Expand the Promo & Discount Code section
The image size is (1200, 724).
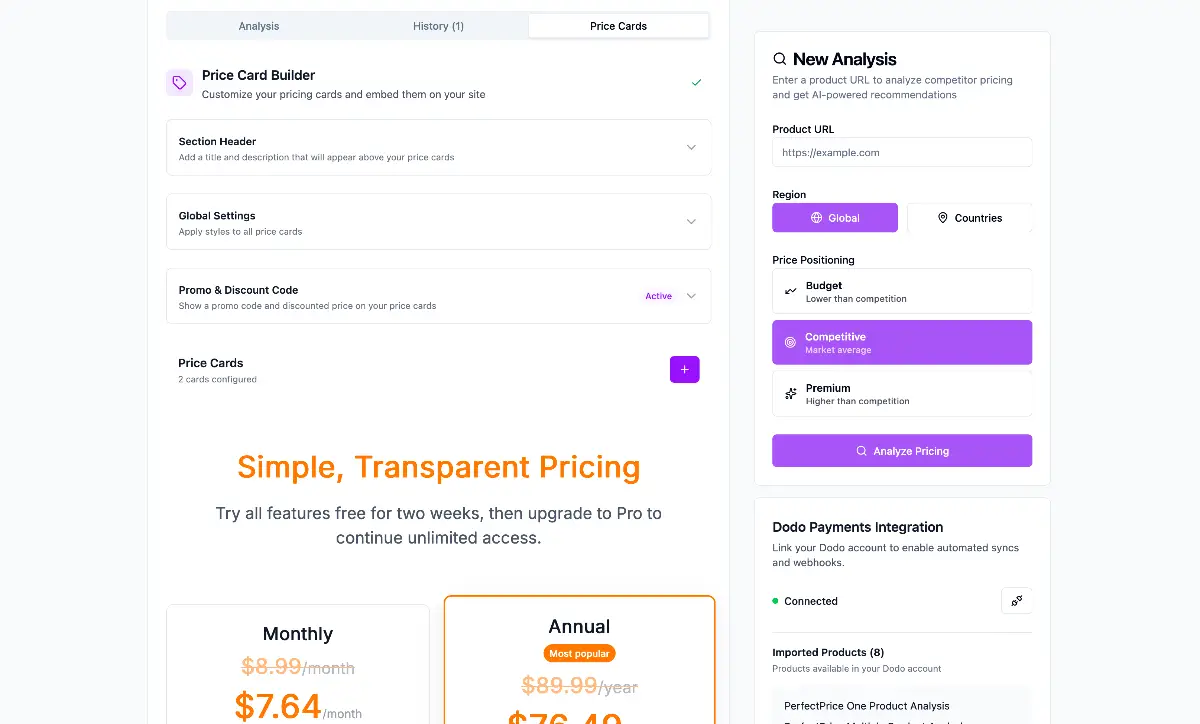pyautogui.click(x=438, y=296)
